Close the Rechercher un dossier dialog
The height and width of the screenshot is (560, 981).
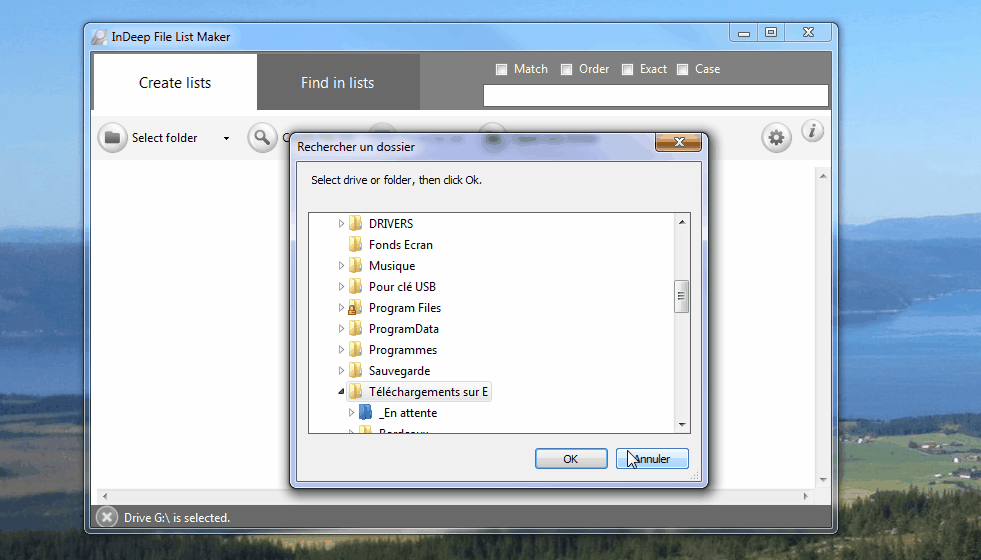click(x=678, y=142)
